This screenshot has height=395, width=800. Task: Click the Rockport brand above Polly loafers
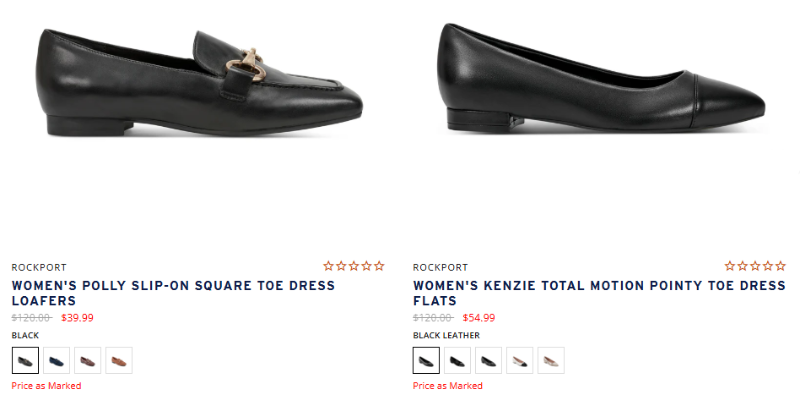(x=39, y=267)
